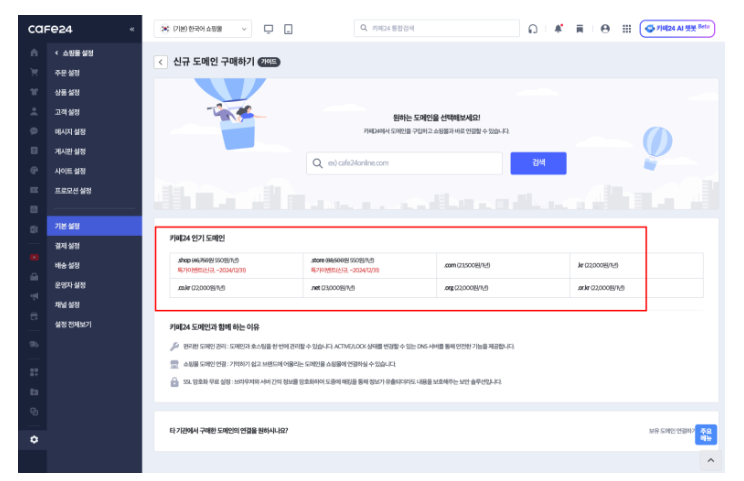Select the .net domain cell
The height and width of the screenshot is (481, 744).
click(x=370, y=288)
